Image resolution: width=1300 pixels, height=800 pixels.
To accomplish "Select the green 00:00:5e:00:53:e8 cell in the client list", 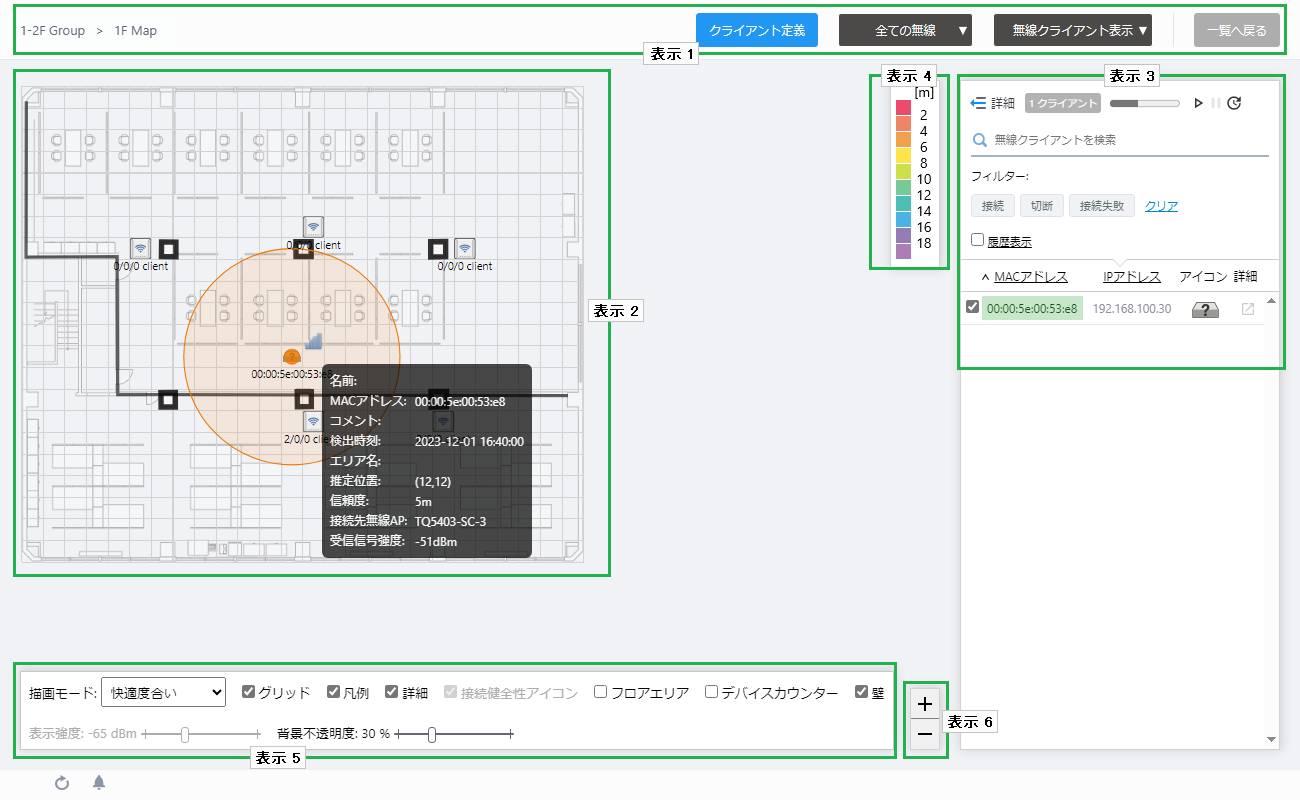I will (1032, 309).
